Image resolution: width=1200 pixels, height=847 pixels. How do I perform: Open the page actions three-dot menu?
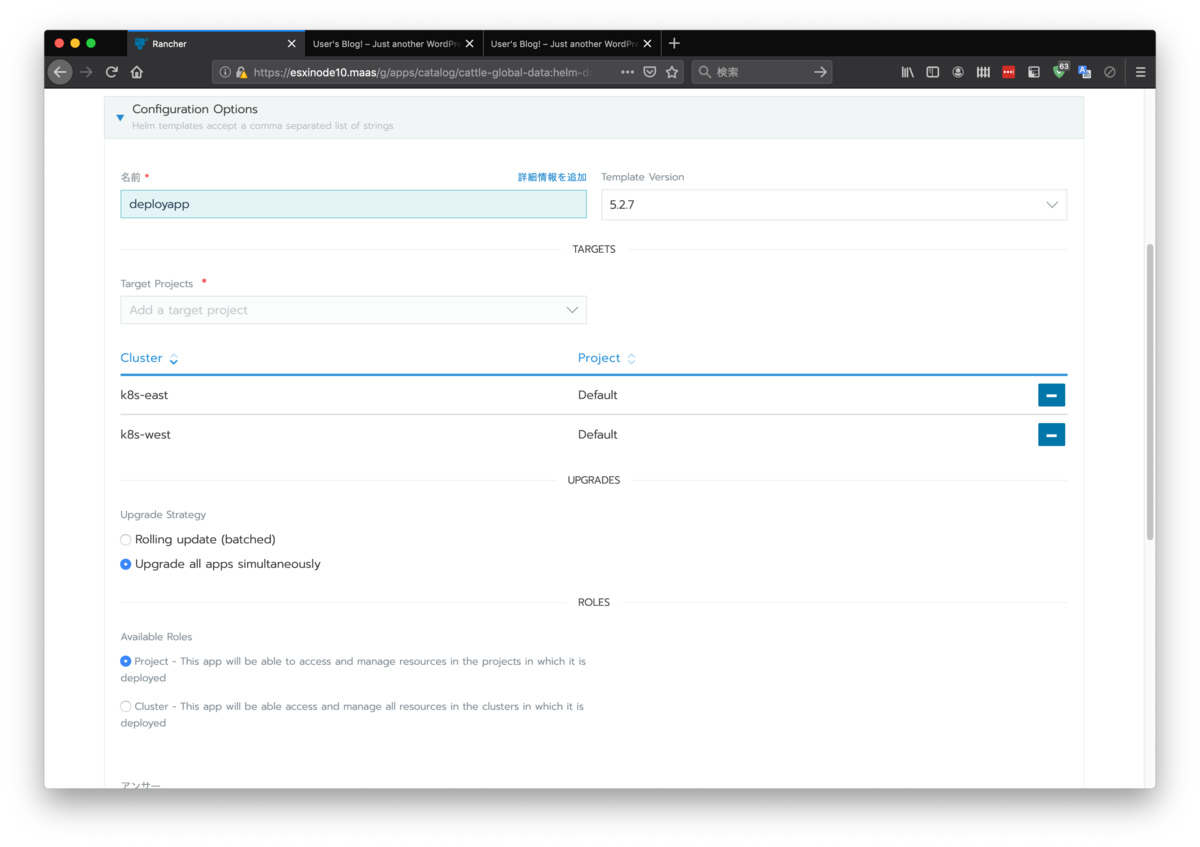[627, 72]
